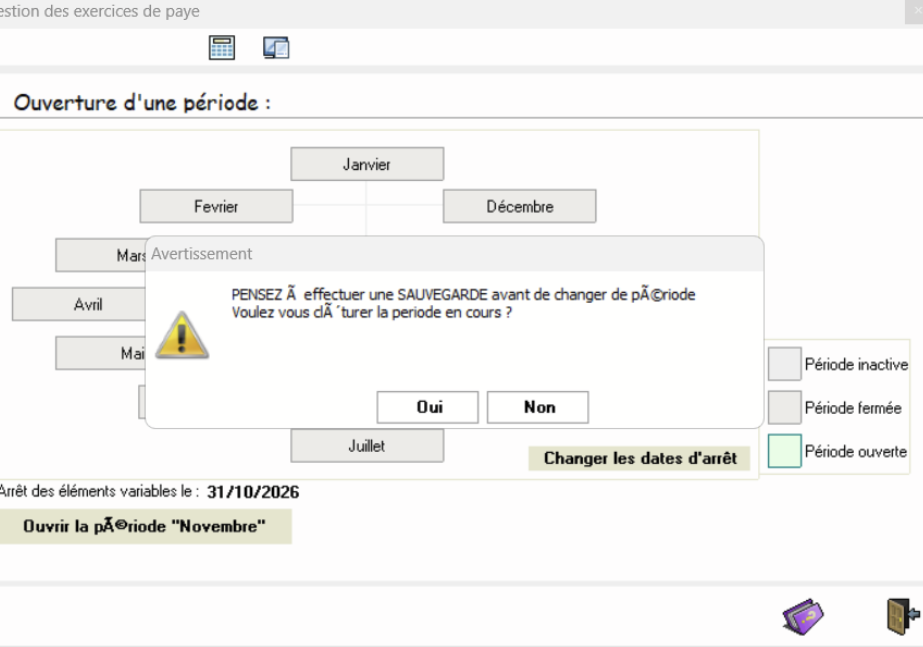
Task: Click the exit door icon
Action: pyautogui.click(x=902, y=616)
